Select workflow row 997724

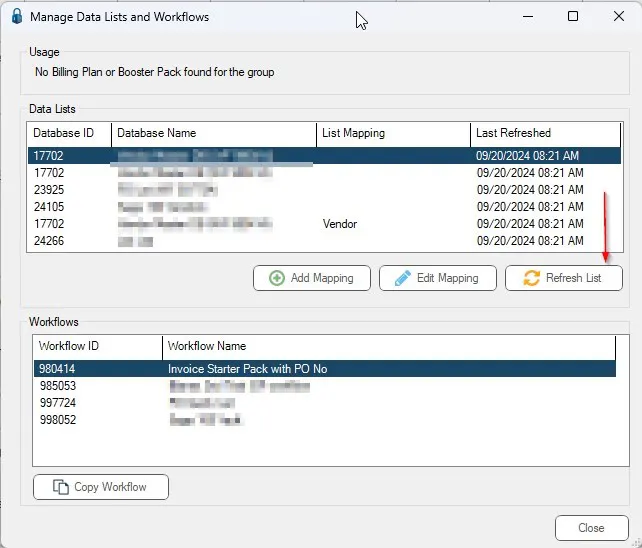(325, 403)
